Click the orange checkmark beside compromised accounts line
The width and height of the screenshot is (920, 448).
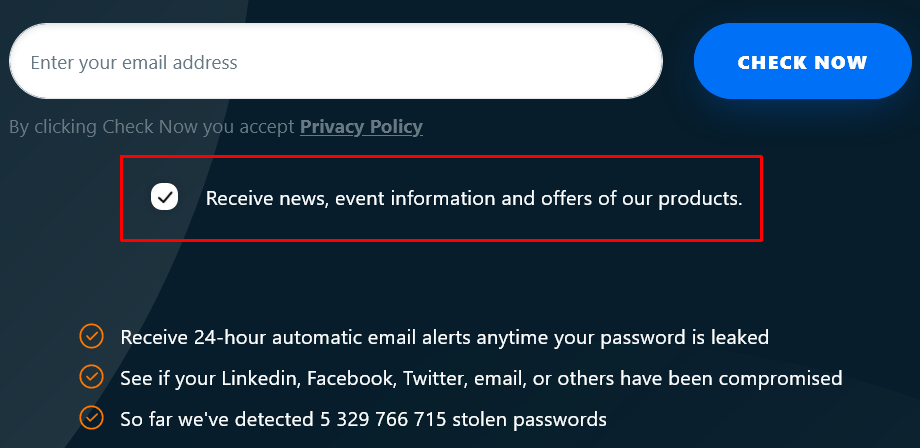91,377
